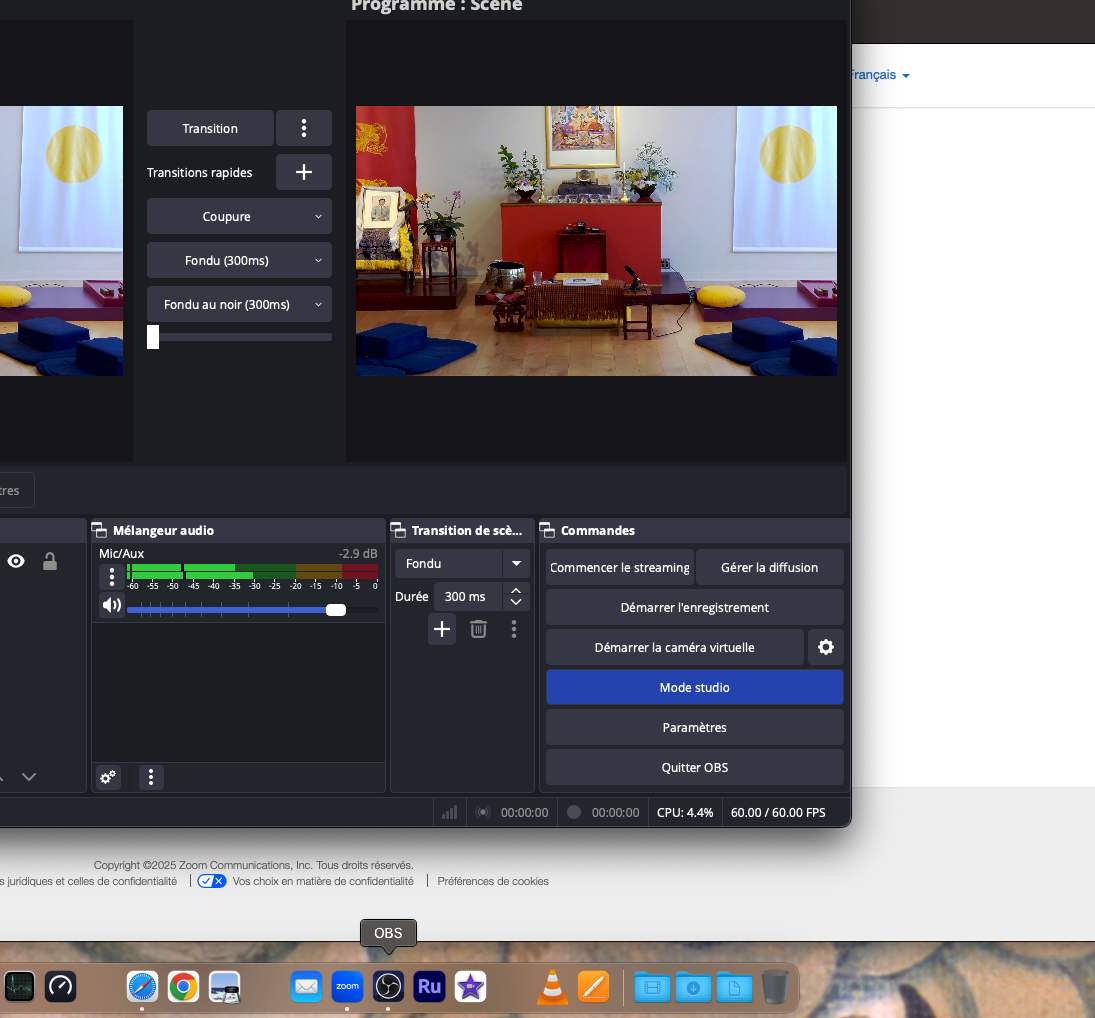Click Démarrer l'enregistrement button
Image resolution: width=1095 pixels, height=1018 pixels.
click(x=694, y=607)
